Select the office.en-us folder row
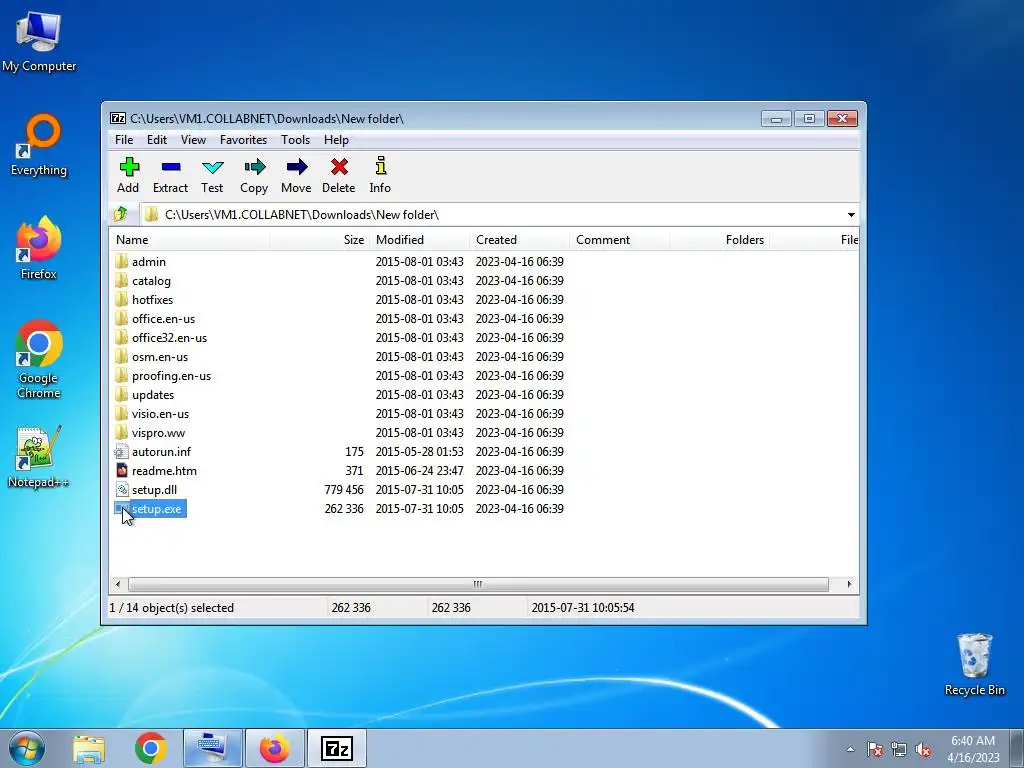Viewport: 1024px width, 768px height. [483, 319]
